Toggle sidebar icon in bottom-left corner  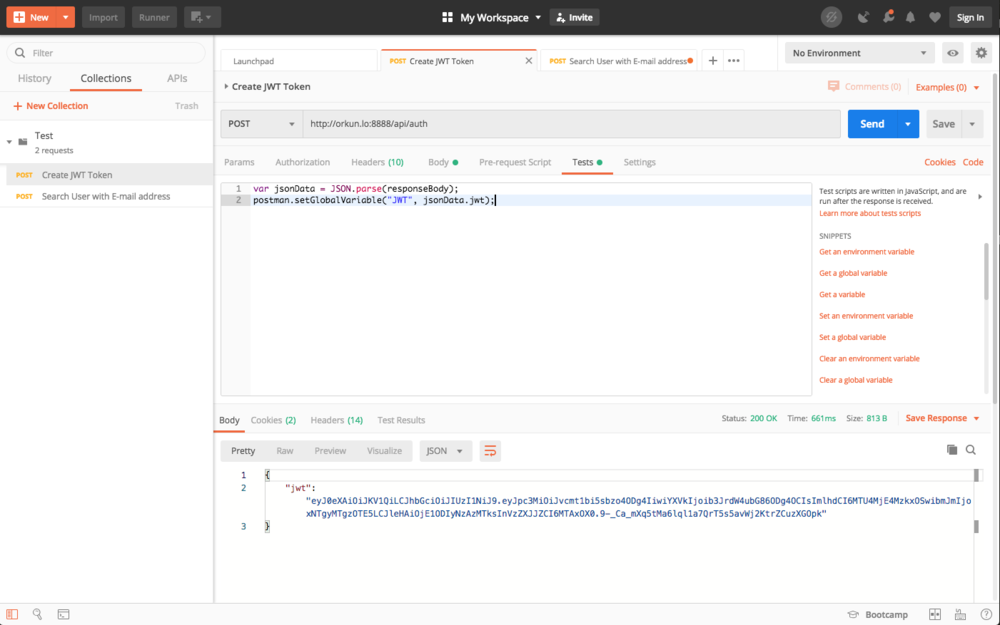(12, 614)
